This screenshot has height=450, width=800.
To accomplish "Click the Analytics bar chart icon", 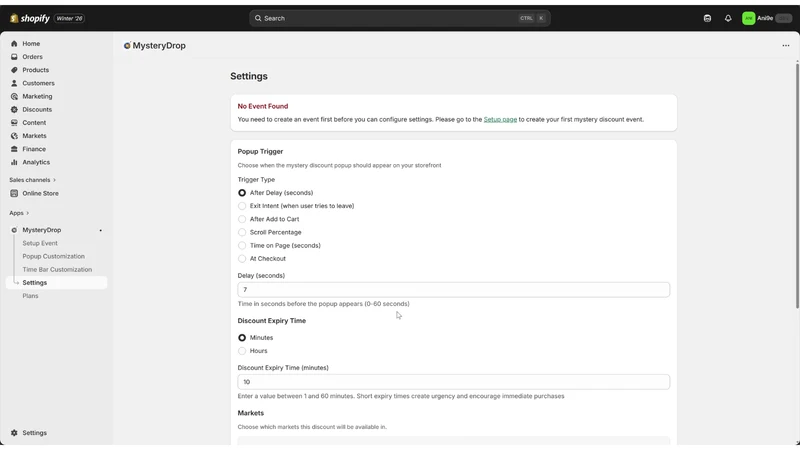I will (14, 162).
